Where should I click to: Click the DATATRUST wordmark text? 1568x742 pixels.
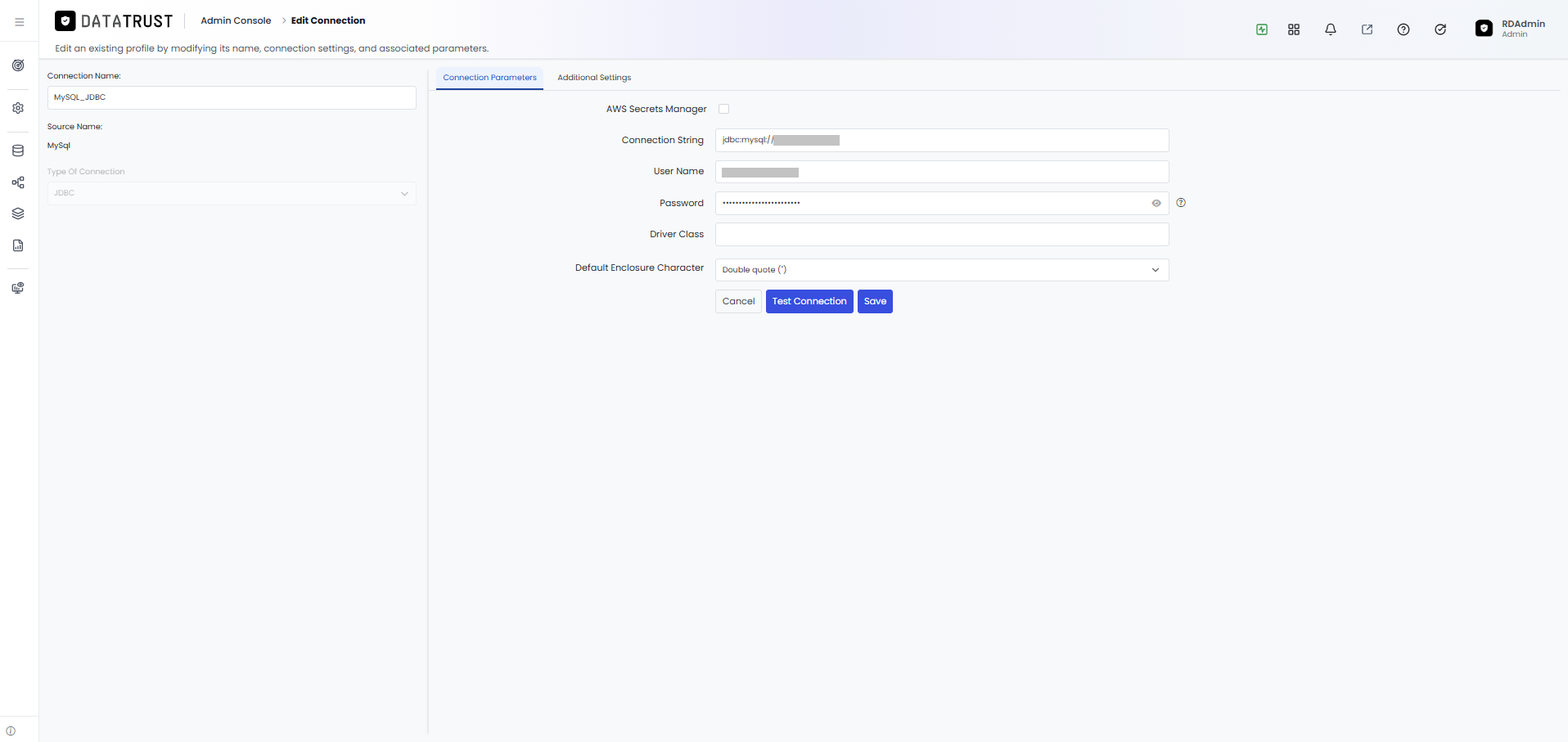(x=127, y=21)
